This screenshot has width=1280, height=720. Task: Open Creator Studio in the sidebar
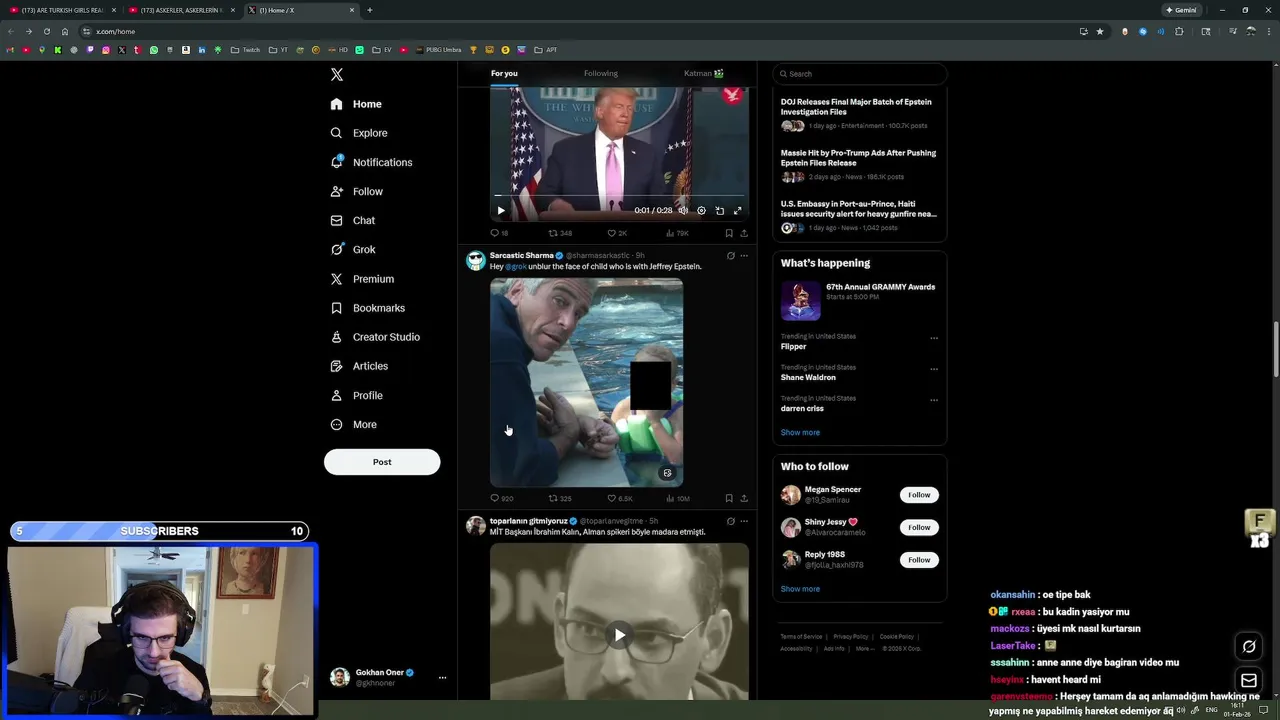point(375,337)
